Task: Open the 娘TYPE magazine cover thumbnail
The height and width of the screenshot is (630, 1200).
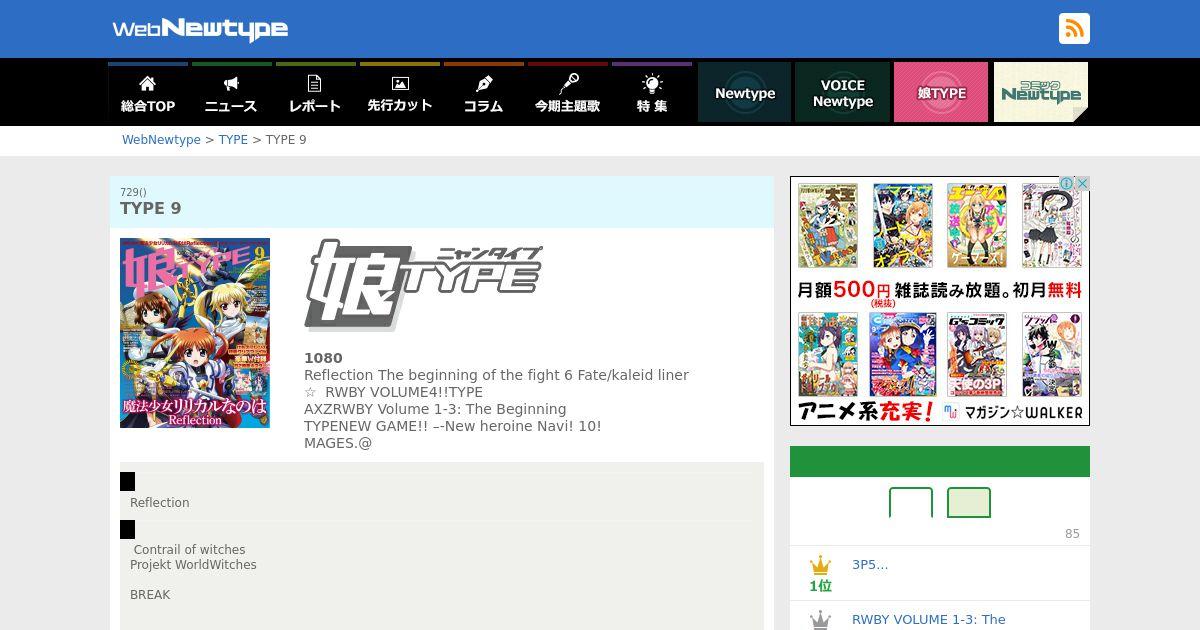Action: (195, 333)
